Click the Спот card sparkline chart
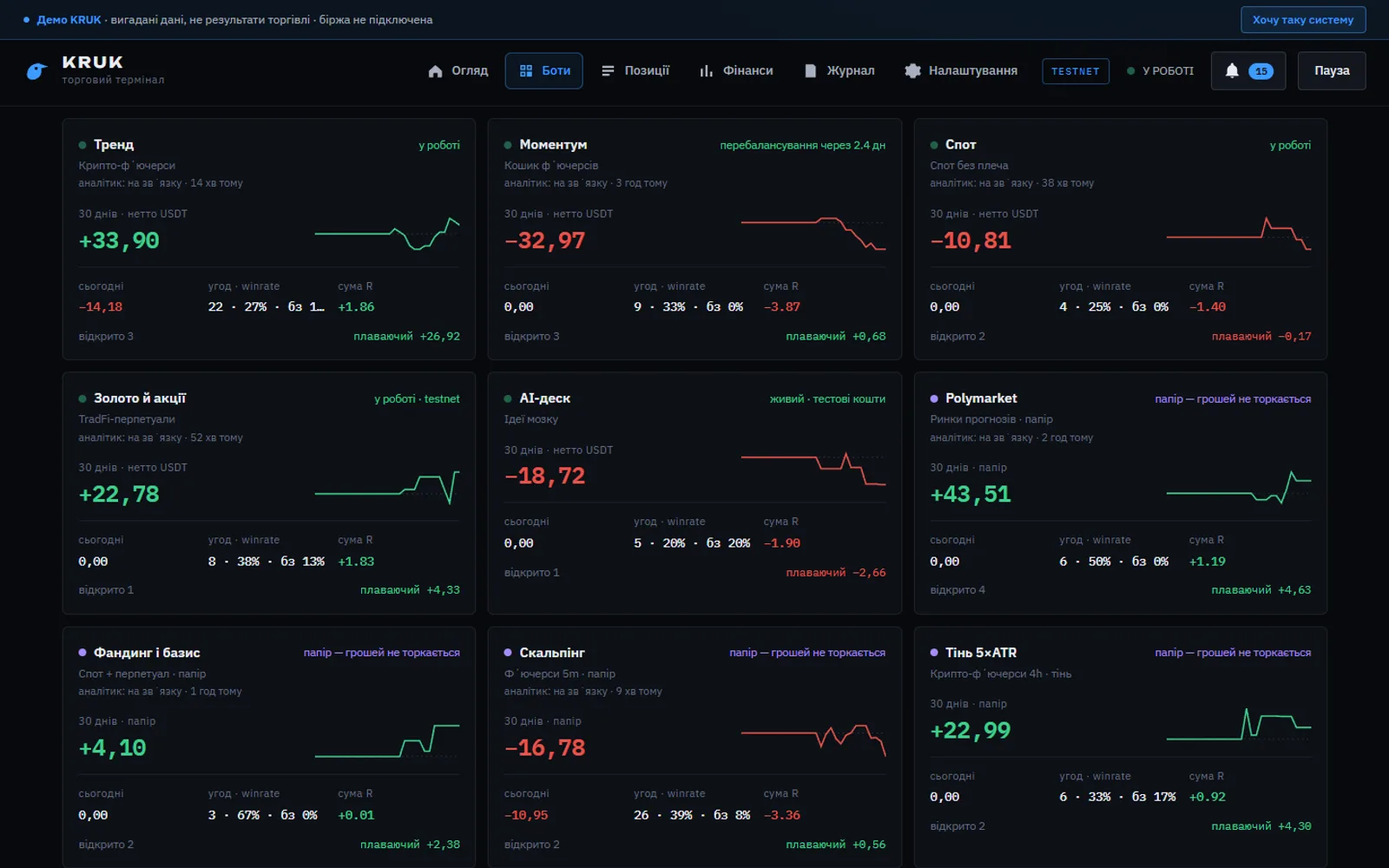The height and width of the screenshot is (868, 1389). (1239, 233)
